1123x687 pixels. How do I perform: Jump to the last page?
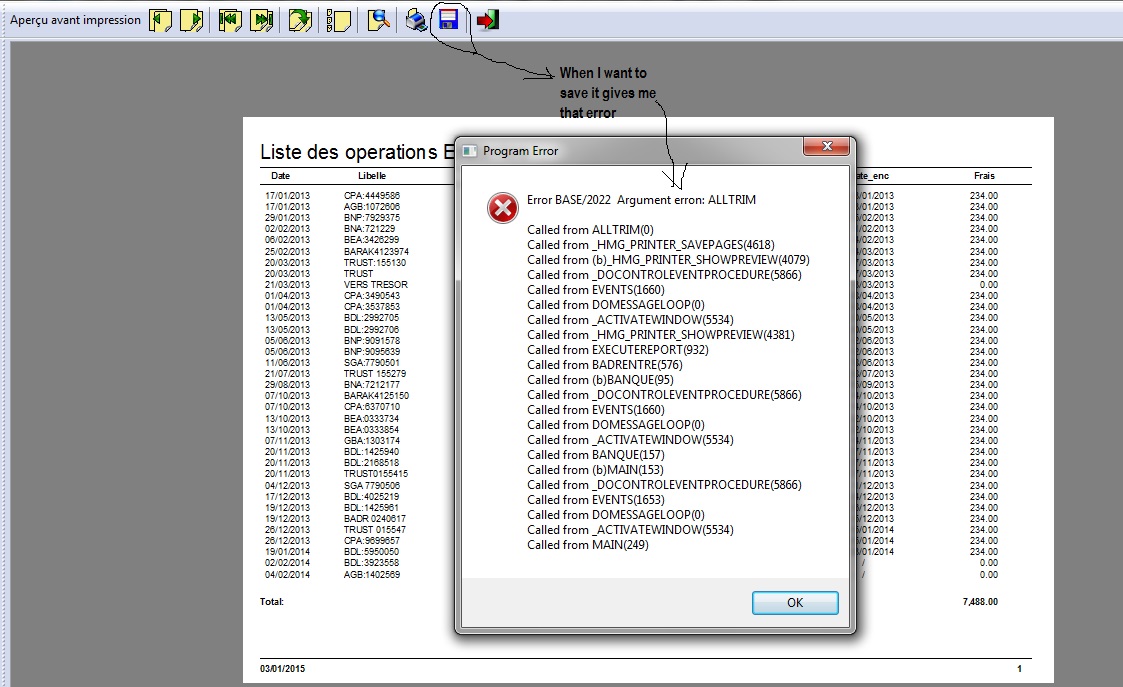(x=262, y=20)
